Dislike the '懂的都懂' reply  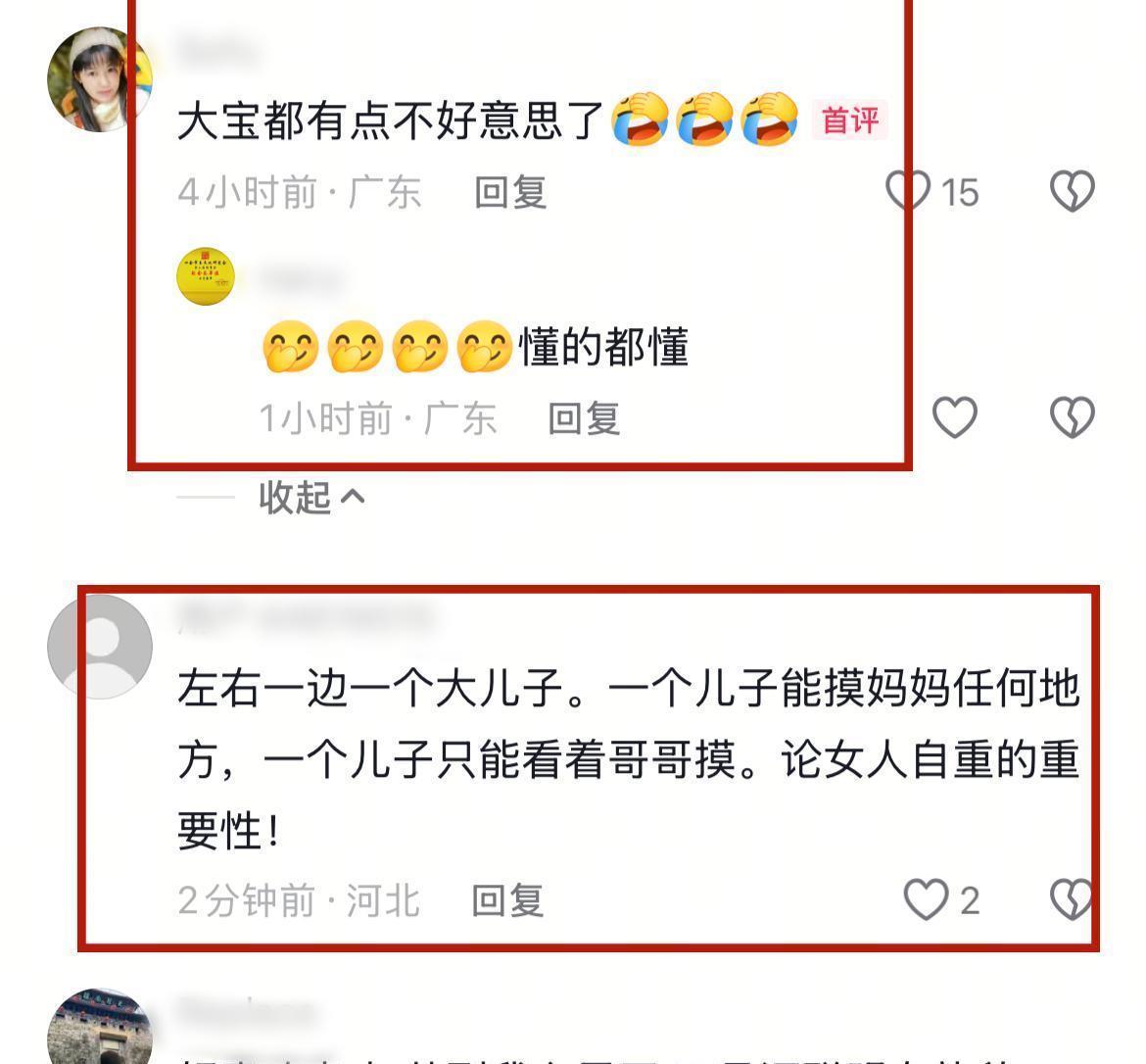pos(1073,417)
